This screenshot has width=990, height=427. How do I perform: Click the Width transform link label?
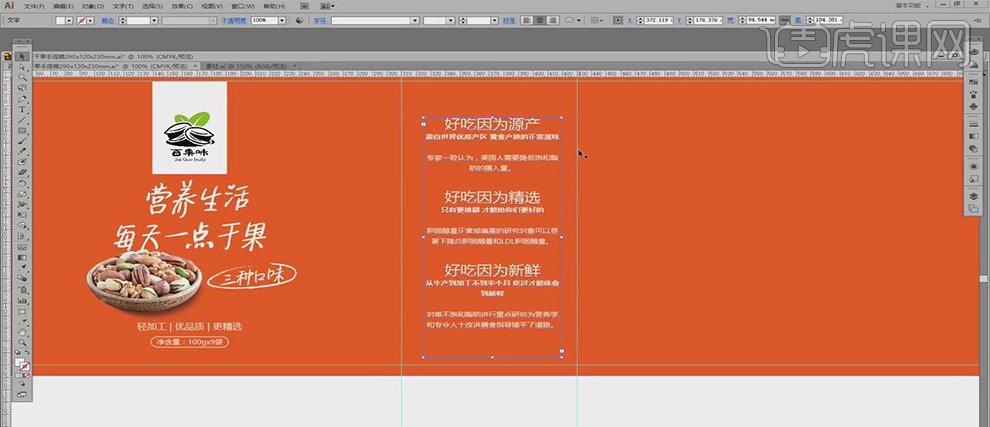[732, 20]
